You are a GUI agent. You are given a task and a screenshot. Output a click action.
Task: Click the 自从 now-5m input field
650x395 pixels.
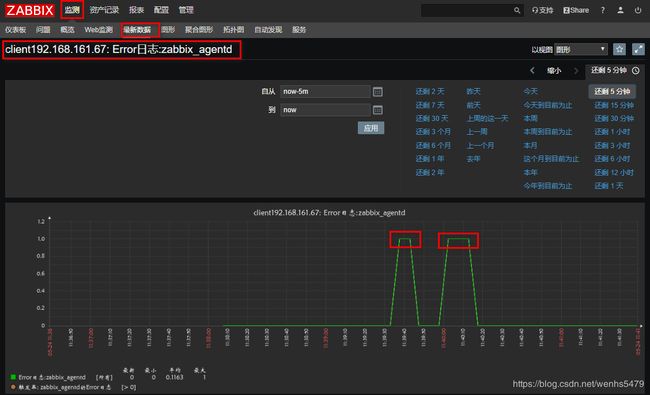[325, 92]
